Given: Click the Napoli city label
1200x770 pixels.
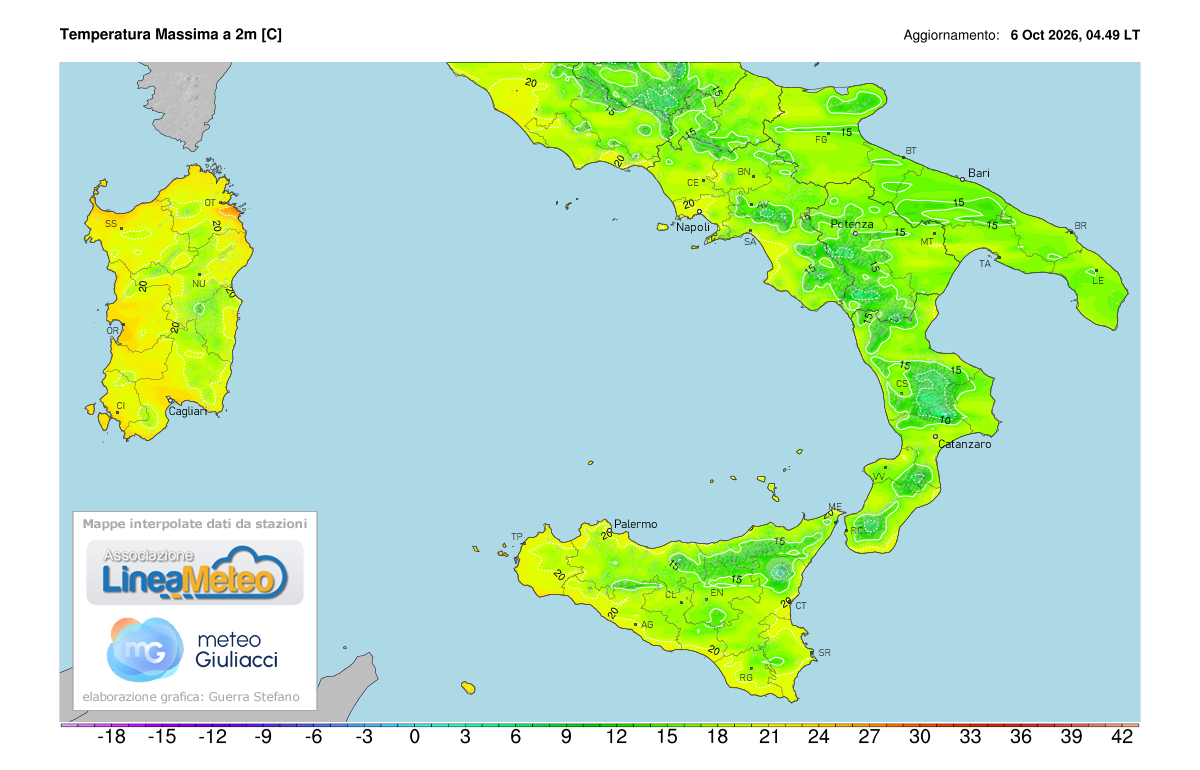Looking at the screenshot, I should [693, 227].
